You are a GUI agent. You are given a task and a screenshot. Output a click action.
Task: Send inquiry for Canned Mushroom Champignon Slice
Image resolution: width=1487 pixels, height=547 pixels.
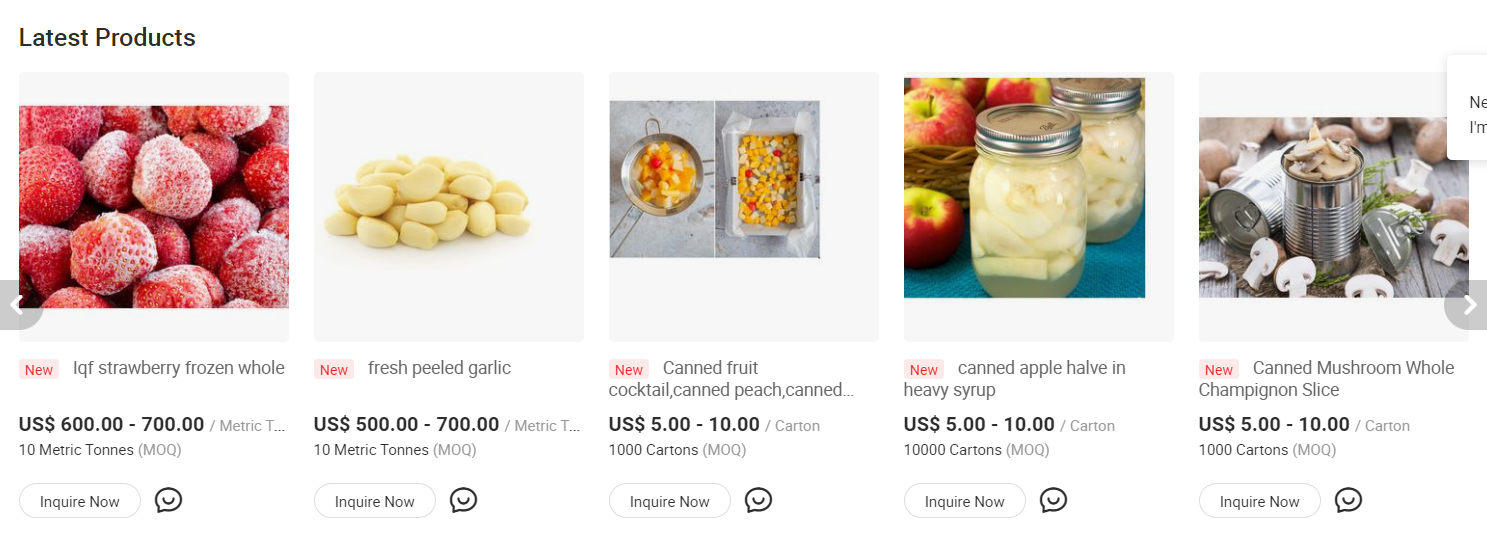point(1260,501)
